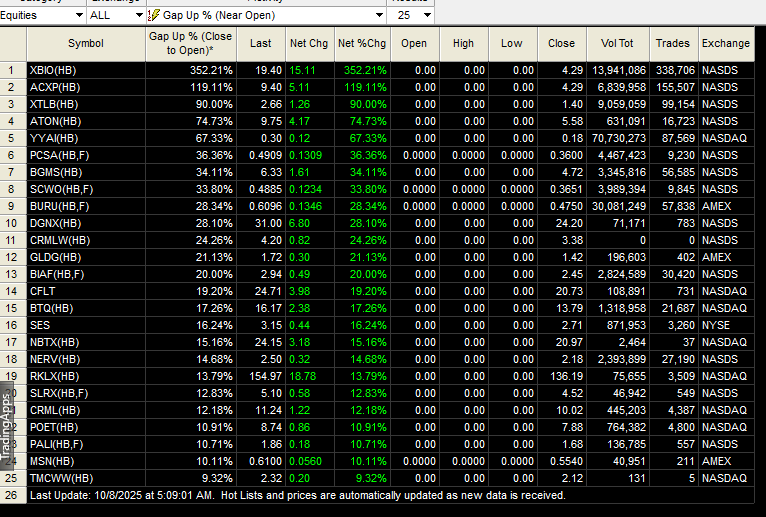Click row number 10 header

[x=13, y=223]
